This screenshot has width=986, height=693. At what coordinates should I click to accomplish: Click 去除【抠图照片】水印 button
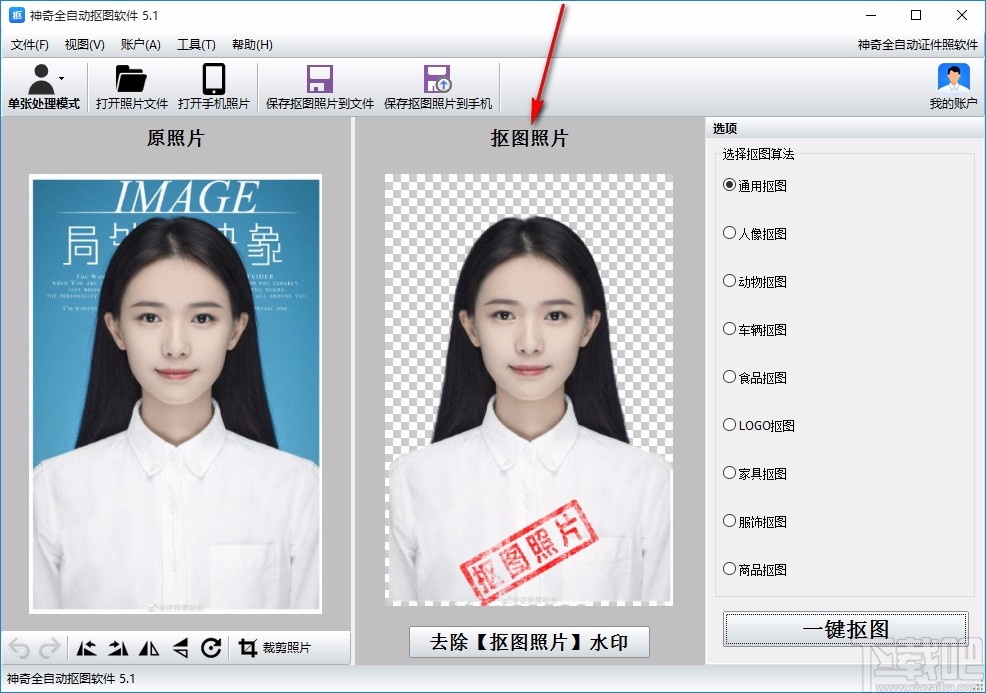[x=528, y=642]
